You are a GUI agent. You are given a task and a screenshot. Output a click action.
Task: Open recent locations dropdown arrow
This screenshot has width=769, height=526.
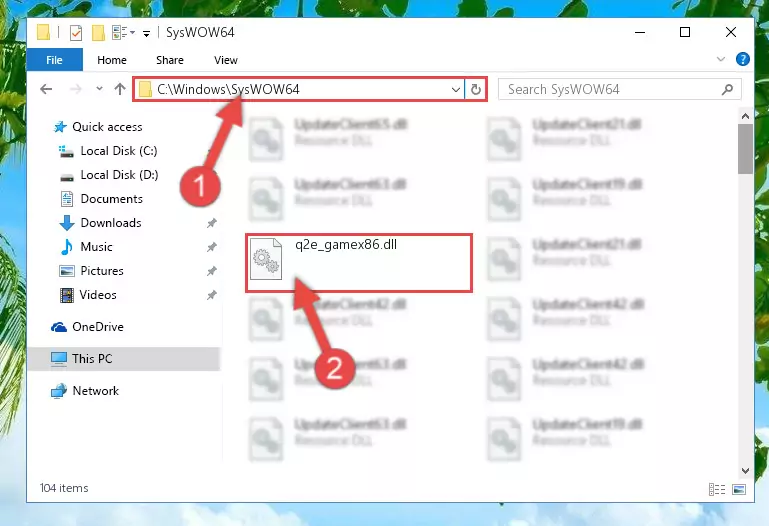pyautogui.click(x=100, y=89)
